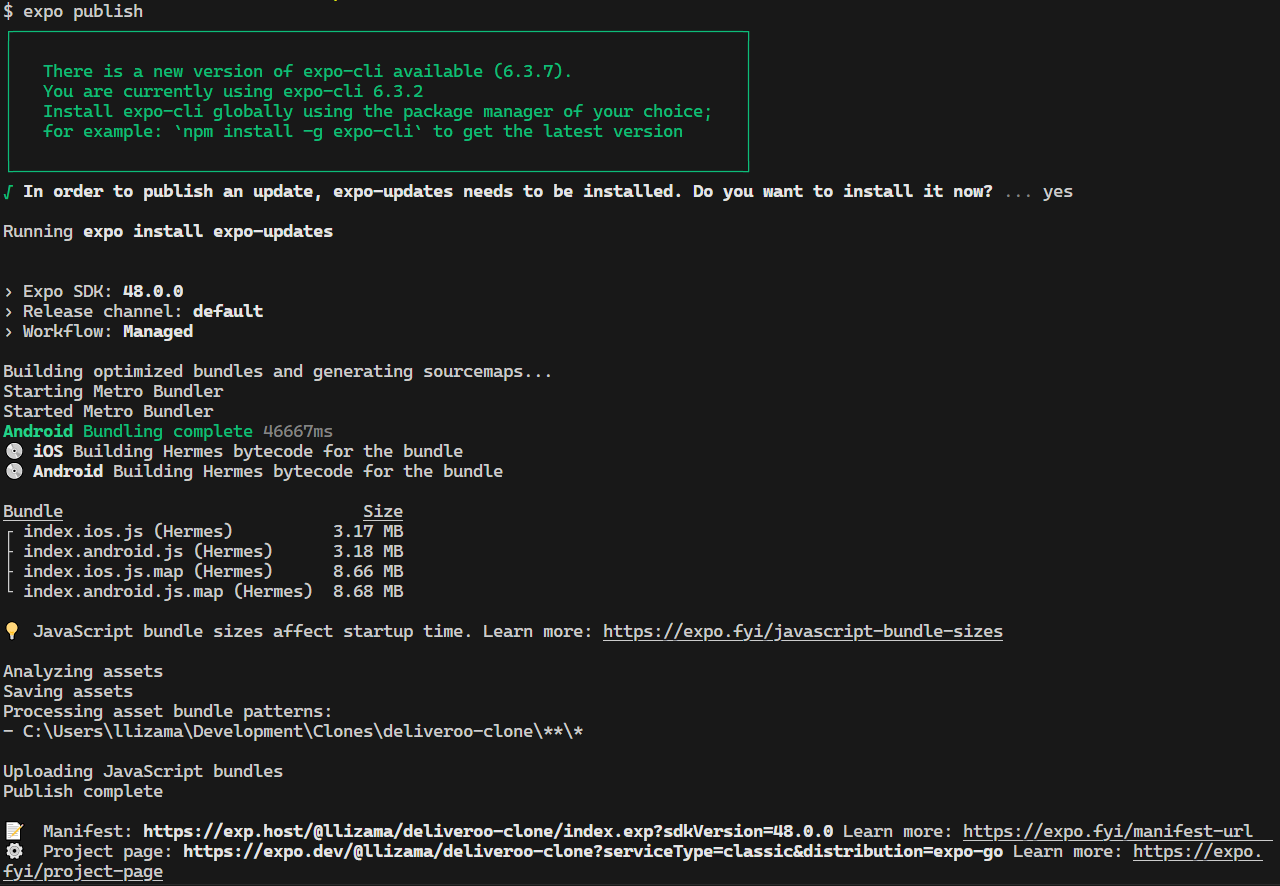Click the "Bundle" column header
This screenshot has height=886, width=1280.
coord(33,511)
